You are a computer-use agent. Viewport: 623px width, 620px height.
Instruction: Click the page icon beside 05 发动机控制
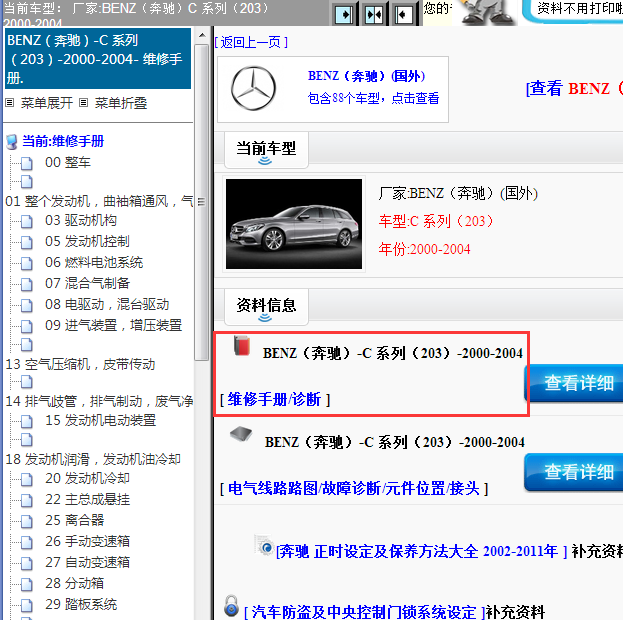[x=27, y=242]
